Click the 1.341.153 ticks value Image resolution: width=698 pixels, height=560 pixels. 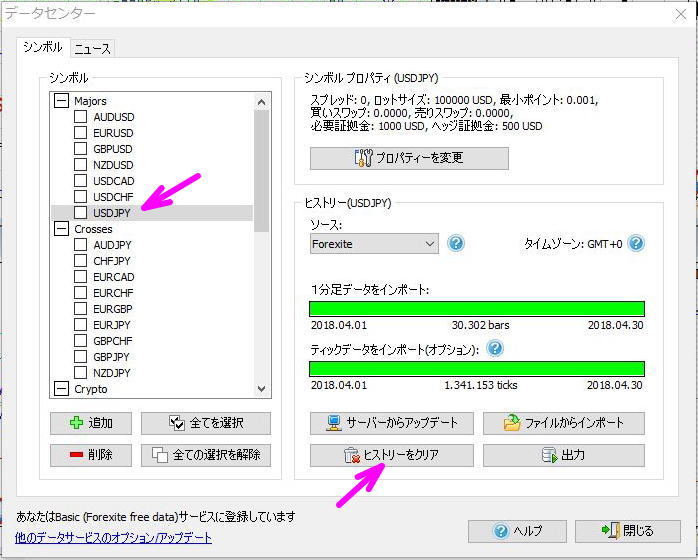[x=481, y=385]
